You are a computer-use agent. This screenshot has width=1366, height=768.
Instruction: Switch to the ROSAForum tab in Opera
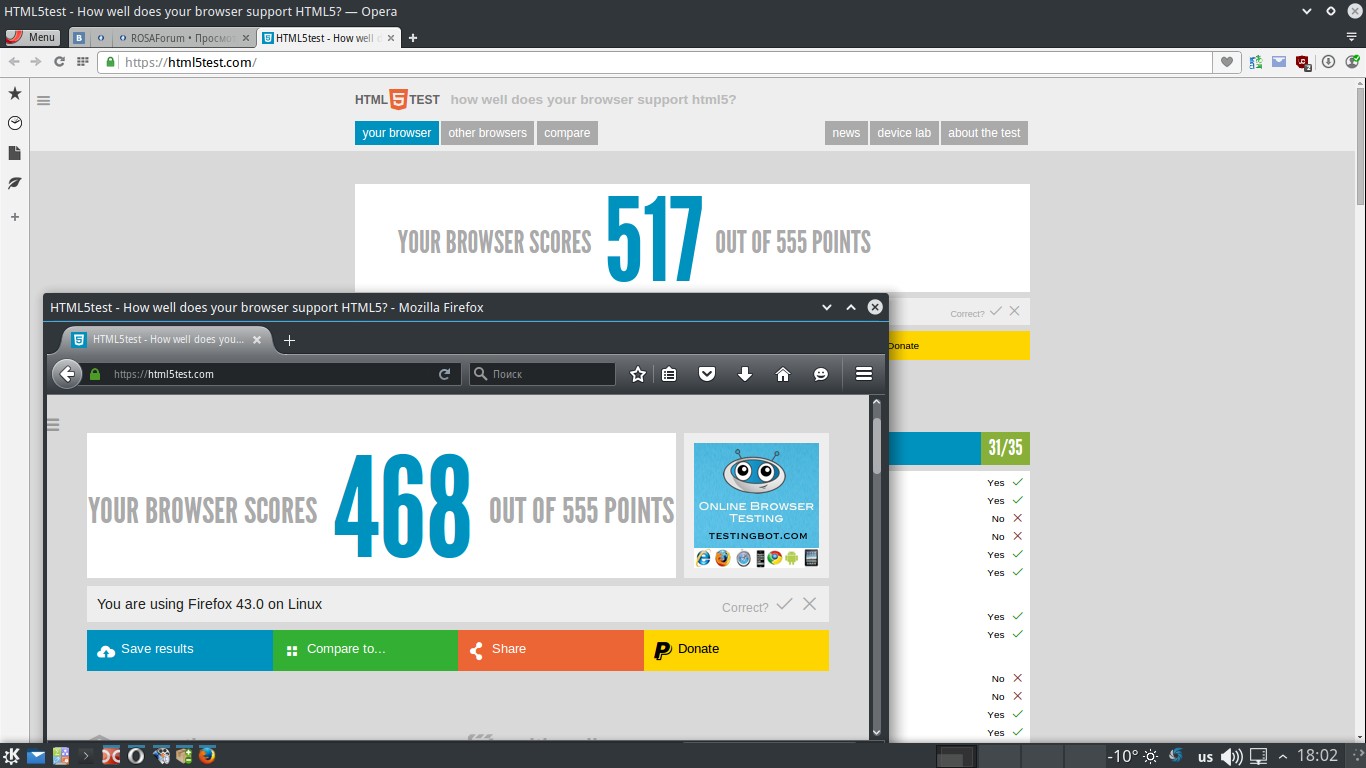coord(182,38)
